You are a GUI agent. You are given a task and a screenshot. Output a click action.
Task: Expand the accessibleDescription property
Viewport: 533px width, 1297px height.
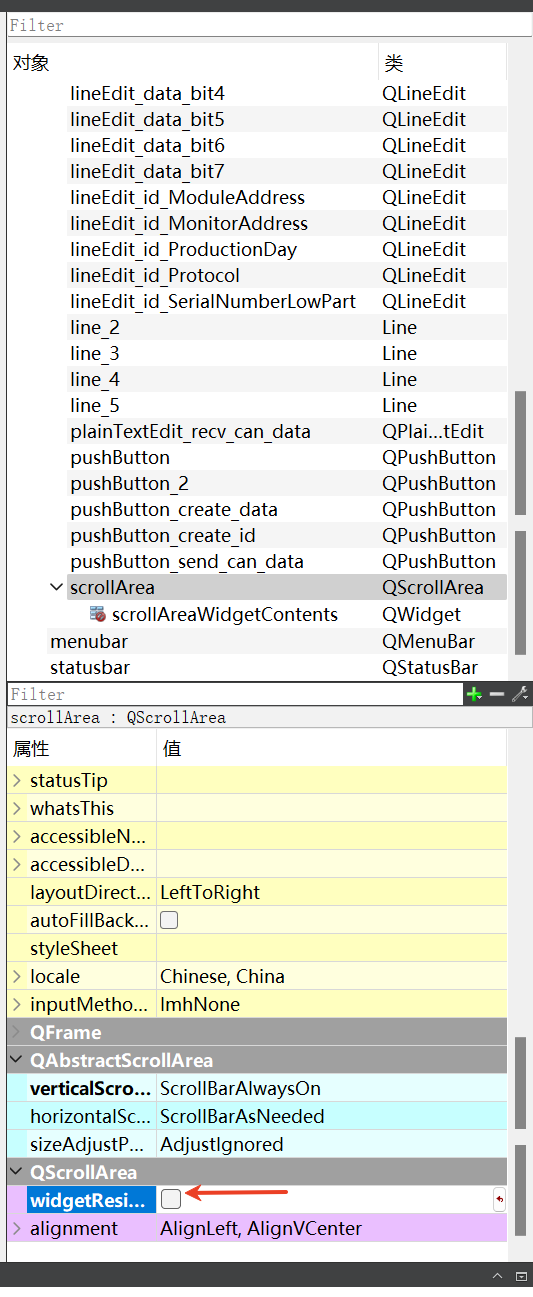(16, 864)
